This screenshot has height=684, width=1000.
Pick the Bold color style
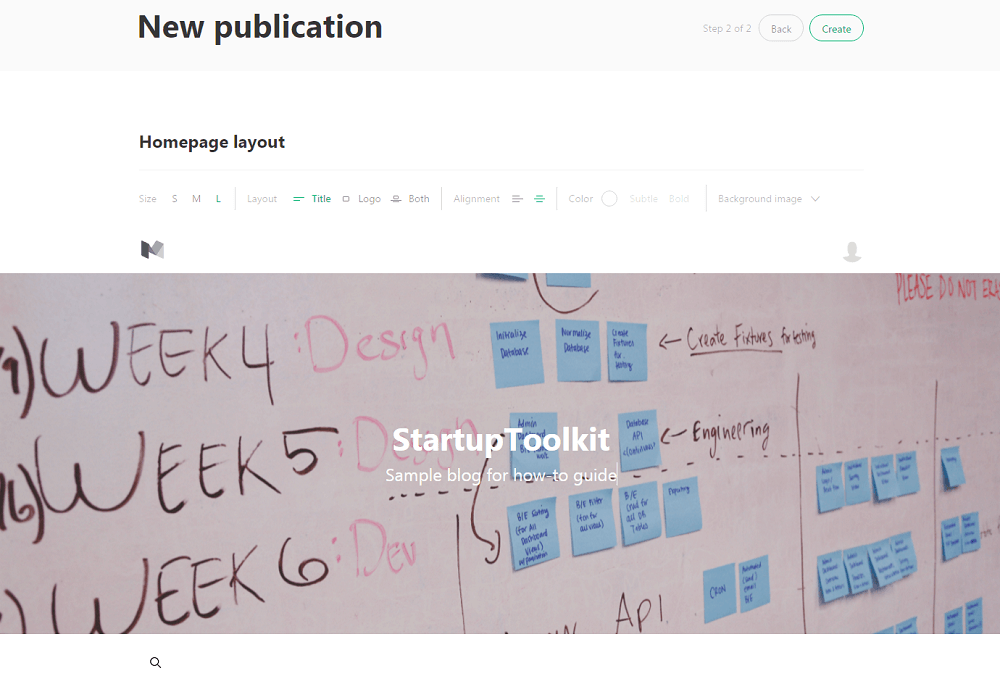click(679, 199)
